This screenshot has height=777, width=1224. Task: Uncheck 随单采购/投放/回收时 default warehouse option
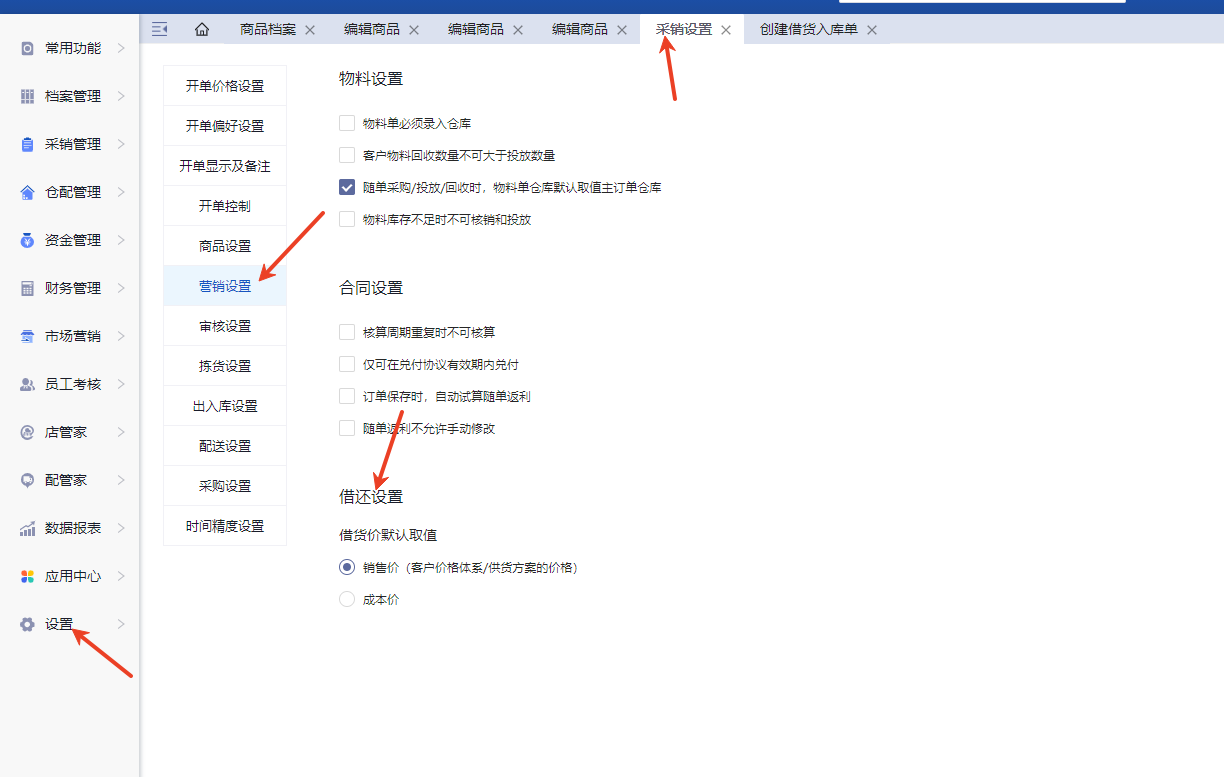(347, 187)
